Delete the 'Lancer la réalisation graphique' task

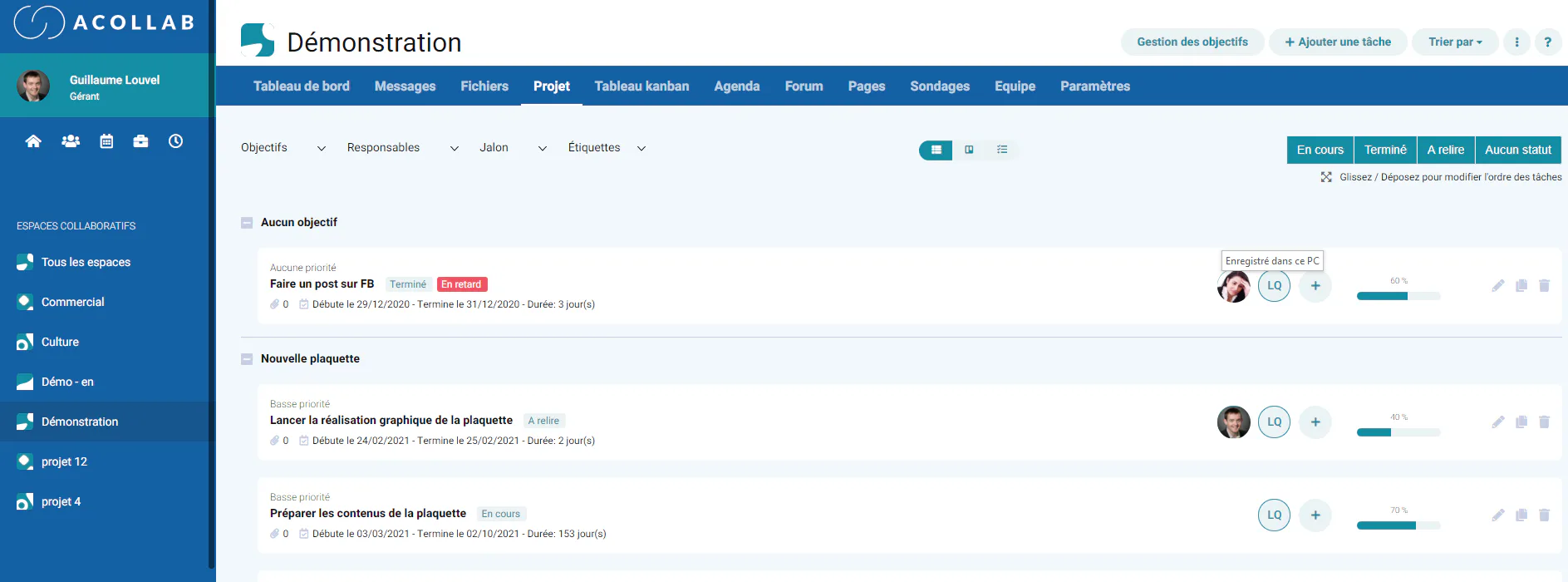pyautogui.click(x=1544, y=422)
